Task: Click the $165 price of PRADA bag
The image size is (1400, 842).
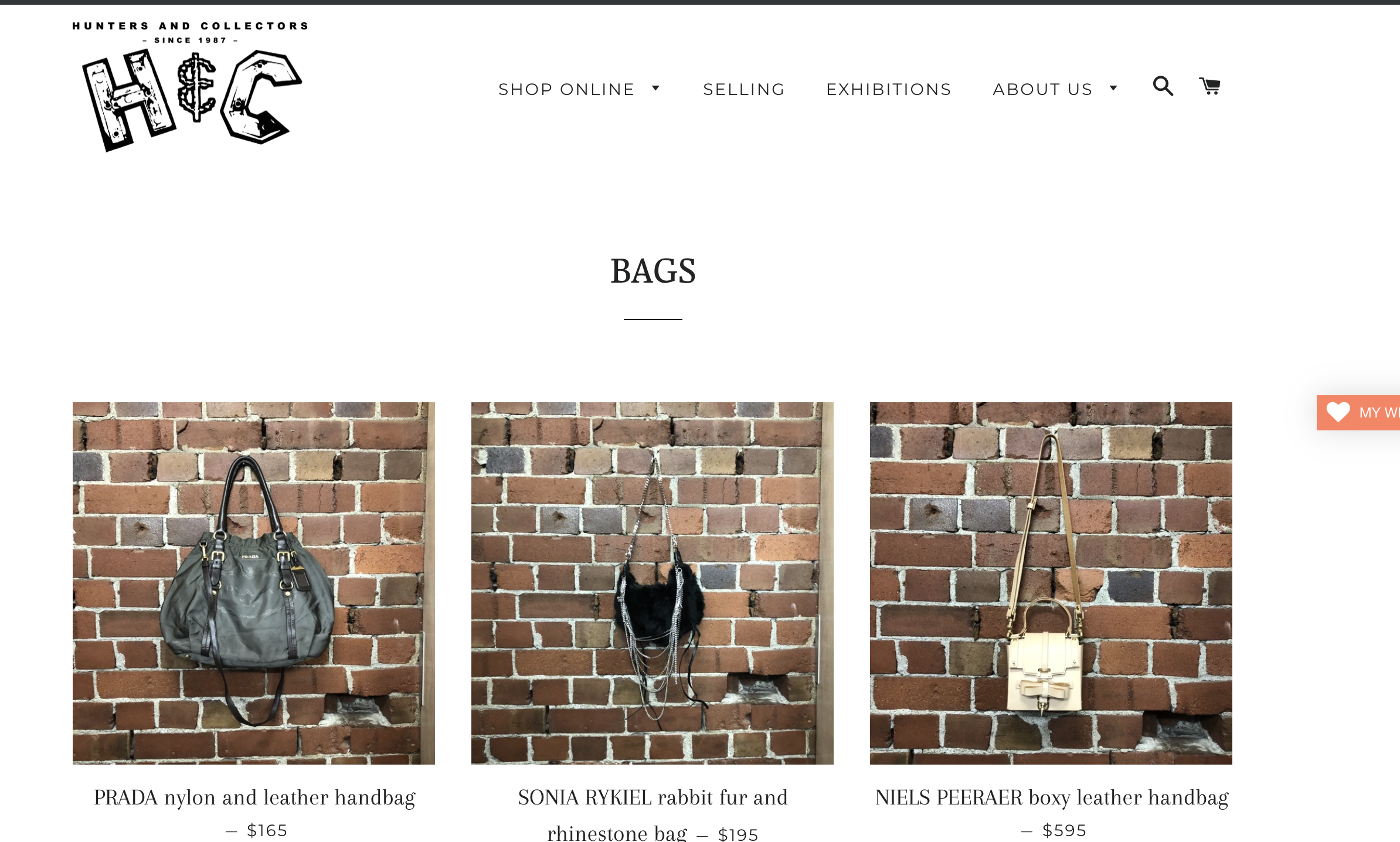Action: (x=267, y=830)
